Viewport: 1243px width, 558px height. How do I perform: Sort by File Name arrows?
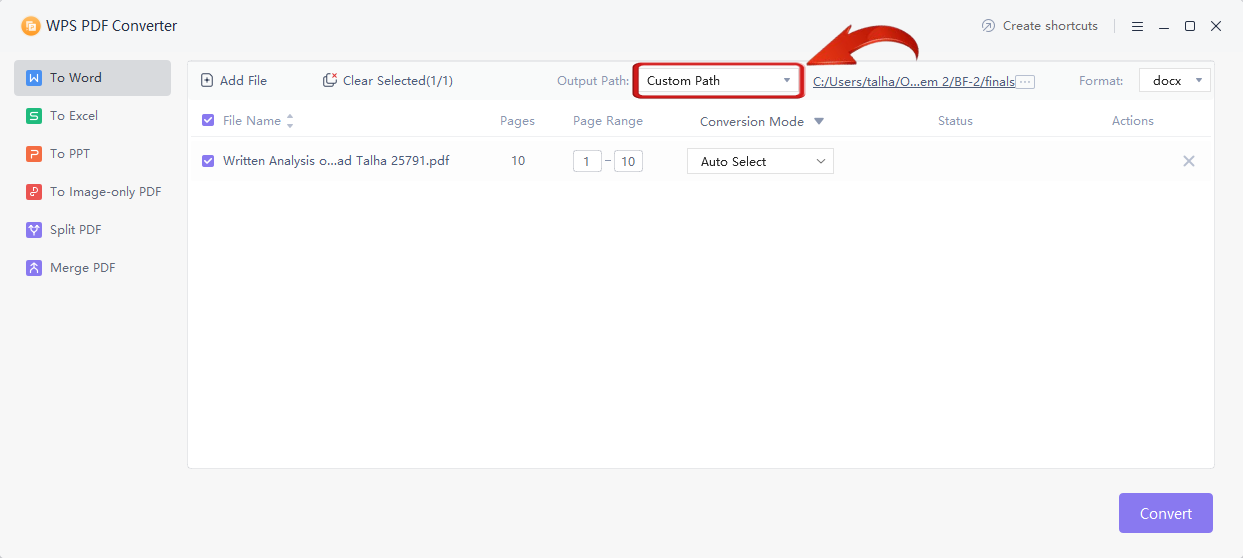[x=290, y=121]
